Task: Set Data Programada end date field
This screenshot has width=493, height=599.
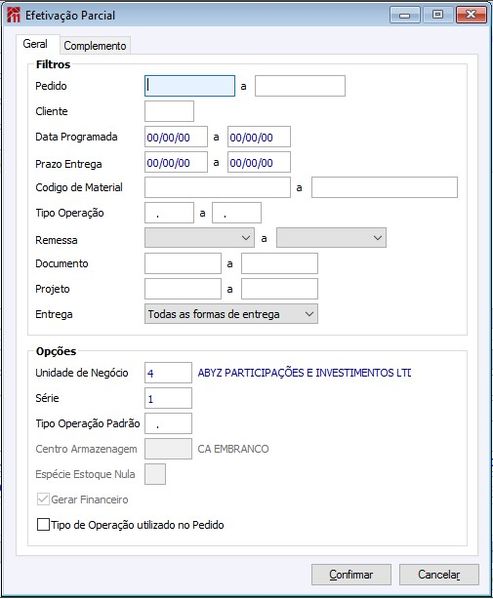Action: (x=259, y=137)
